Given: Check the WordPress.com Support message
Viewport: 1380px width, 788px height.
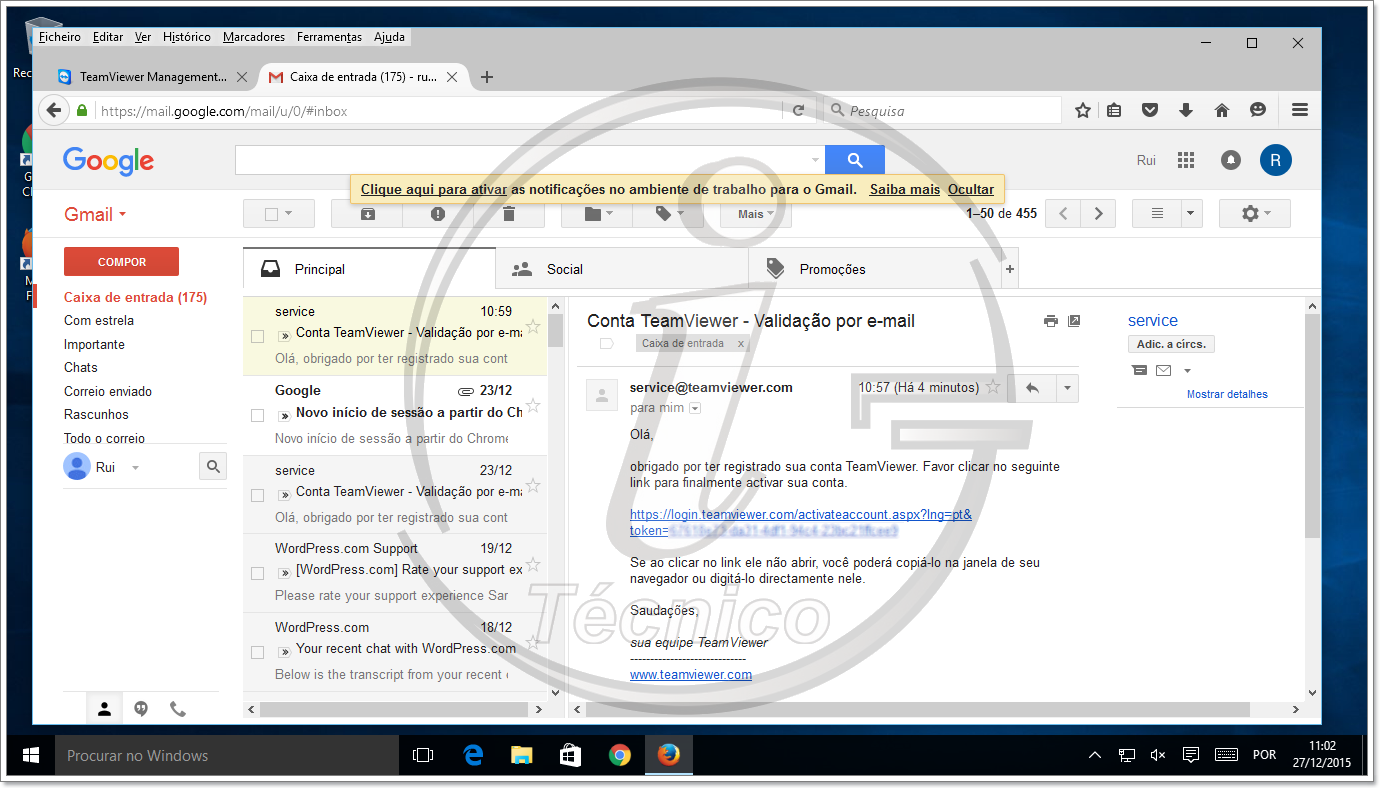Looking at the screenshot, I should pos(257,573).
